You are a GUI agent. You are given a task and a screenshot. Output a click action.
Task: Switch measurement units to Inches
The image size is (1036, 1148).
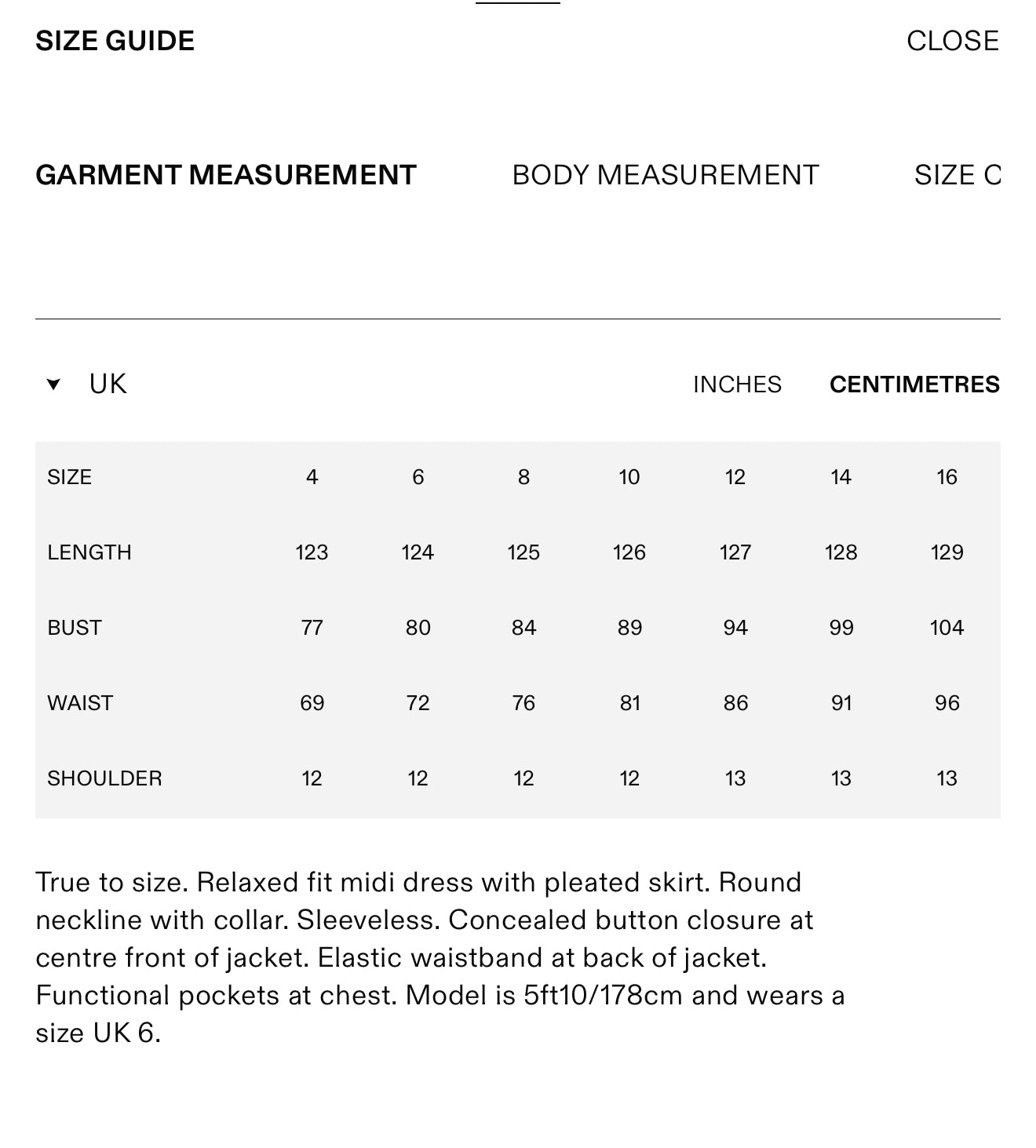coord(737,384)
